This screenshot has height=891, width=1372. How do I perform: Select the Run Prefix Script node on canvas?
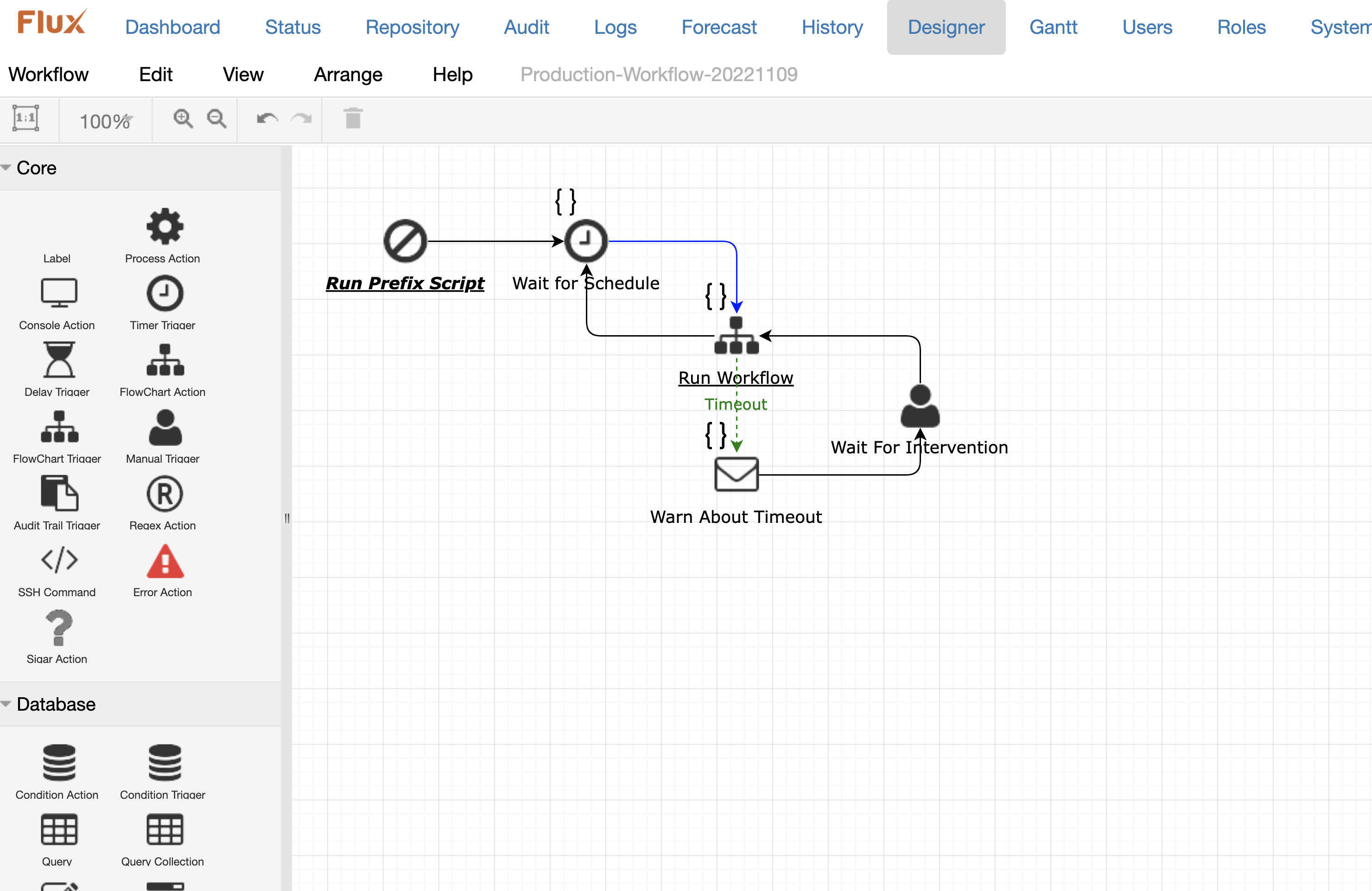(405, 241)
